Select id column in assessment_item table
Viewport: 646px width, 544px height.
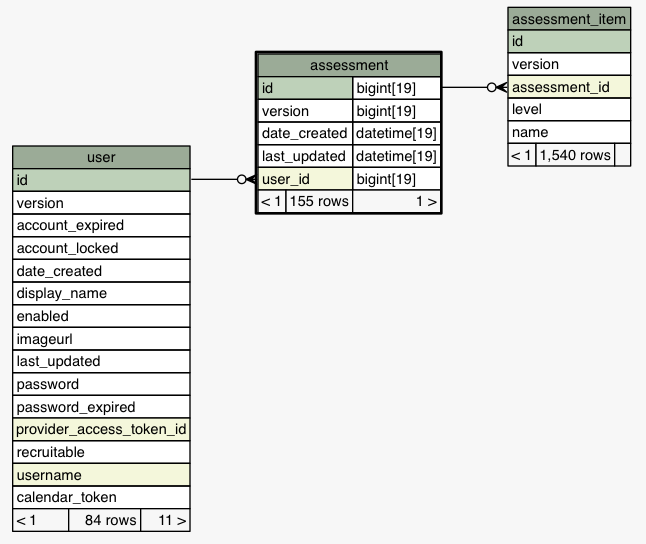(569, 42)
